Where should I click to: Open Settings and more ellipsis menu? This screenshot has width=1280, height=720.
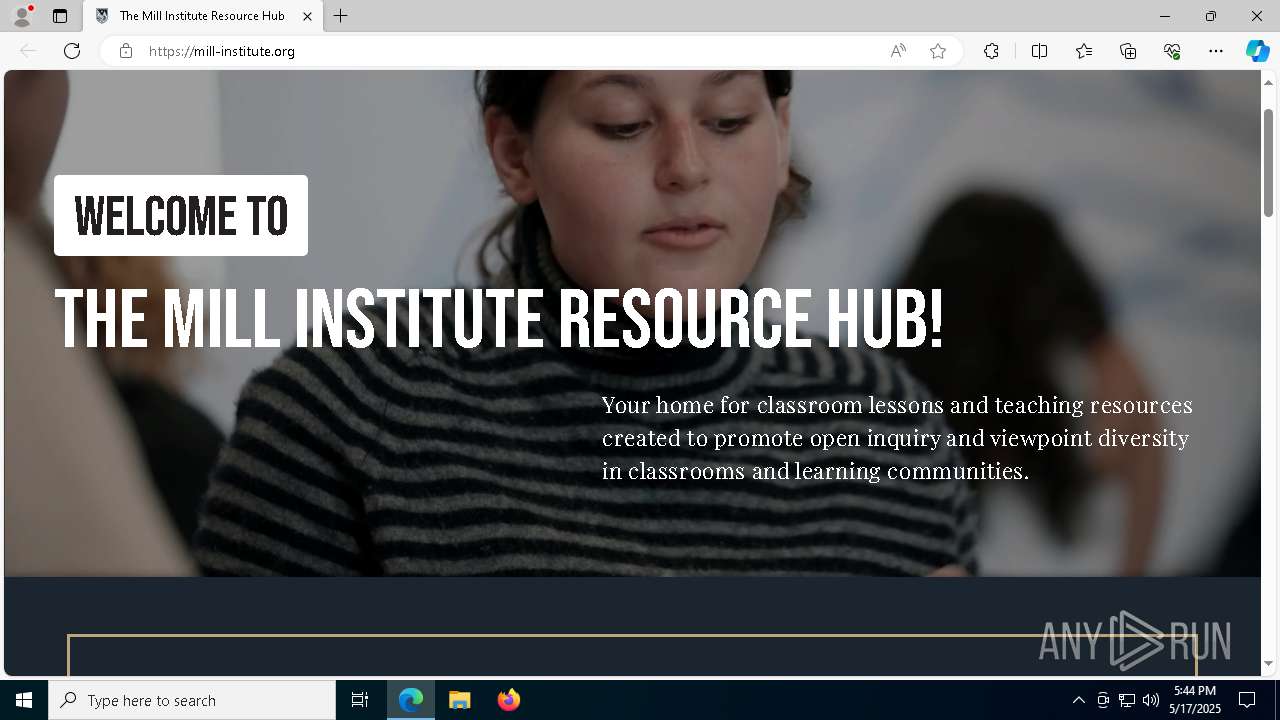pyautogui.click(x=1216, y=51)
